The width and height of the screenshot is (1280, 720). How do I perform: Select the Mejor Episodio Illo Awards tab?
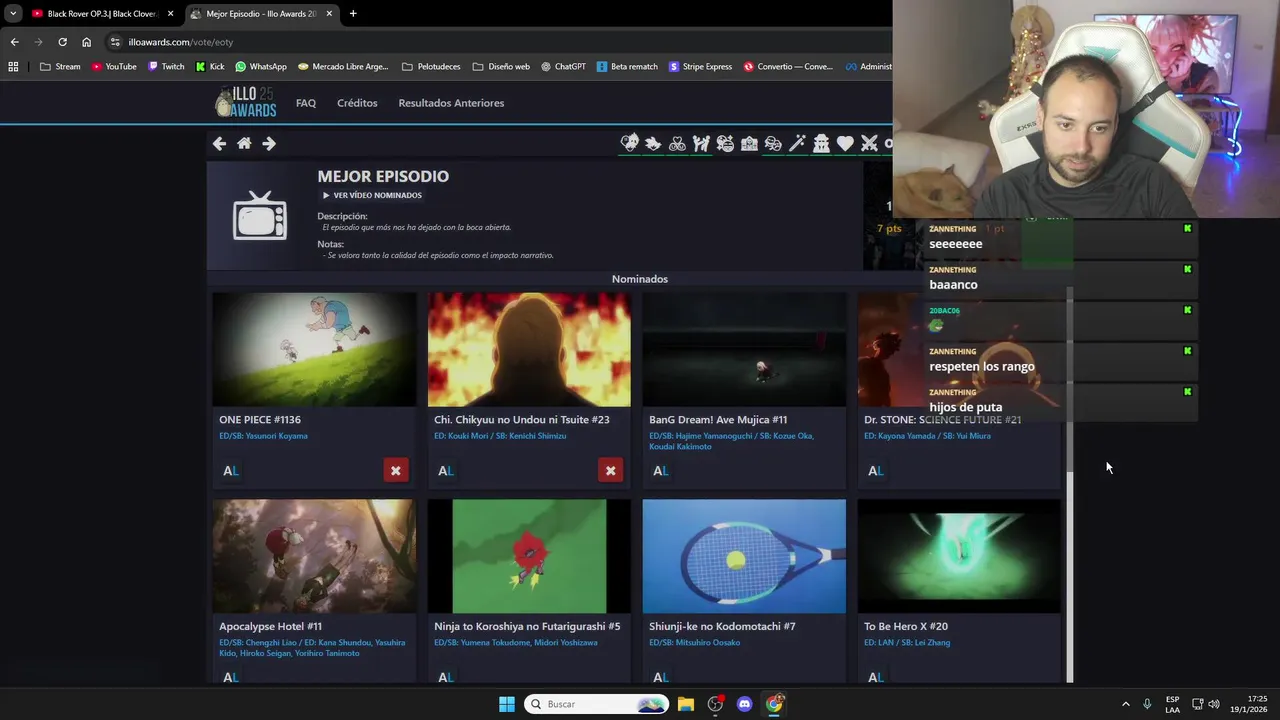[x=262, y=14]
